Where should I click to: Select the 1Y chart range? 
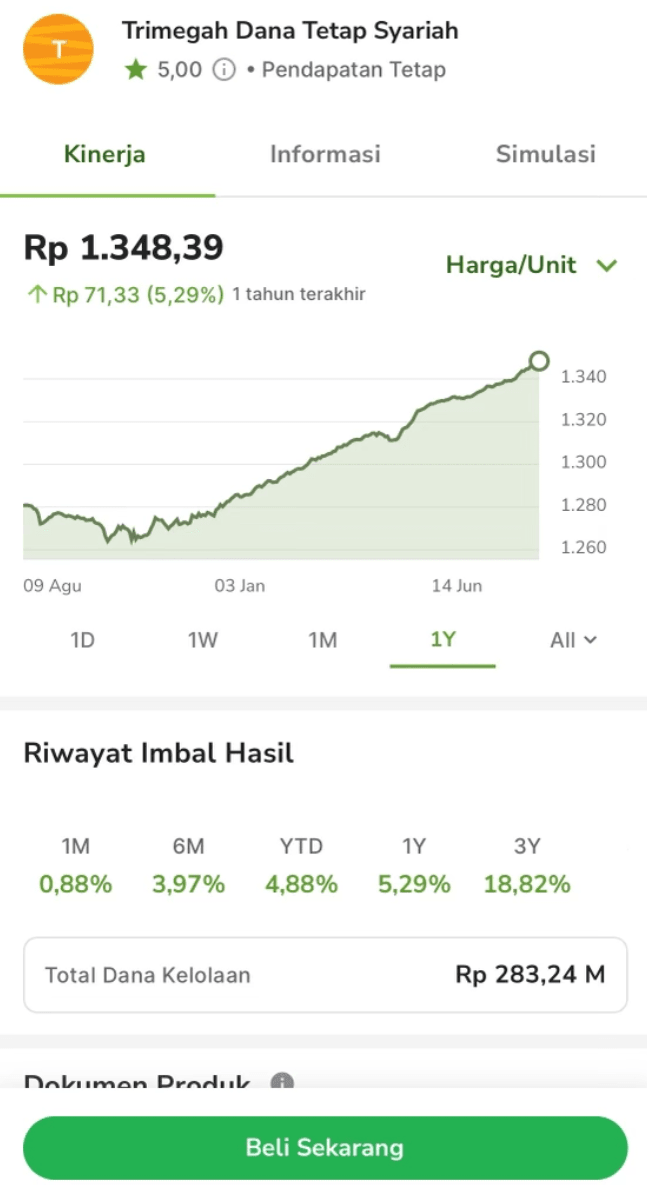pos(443,640)
